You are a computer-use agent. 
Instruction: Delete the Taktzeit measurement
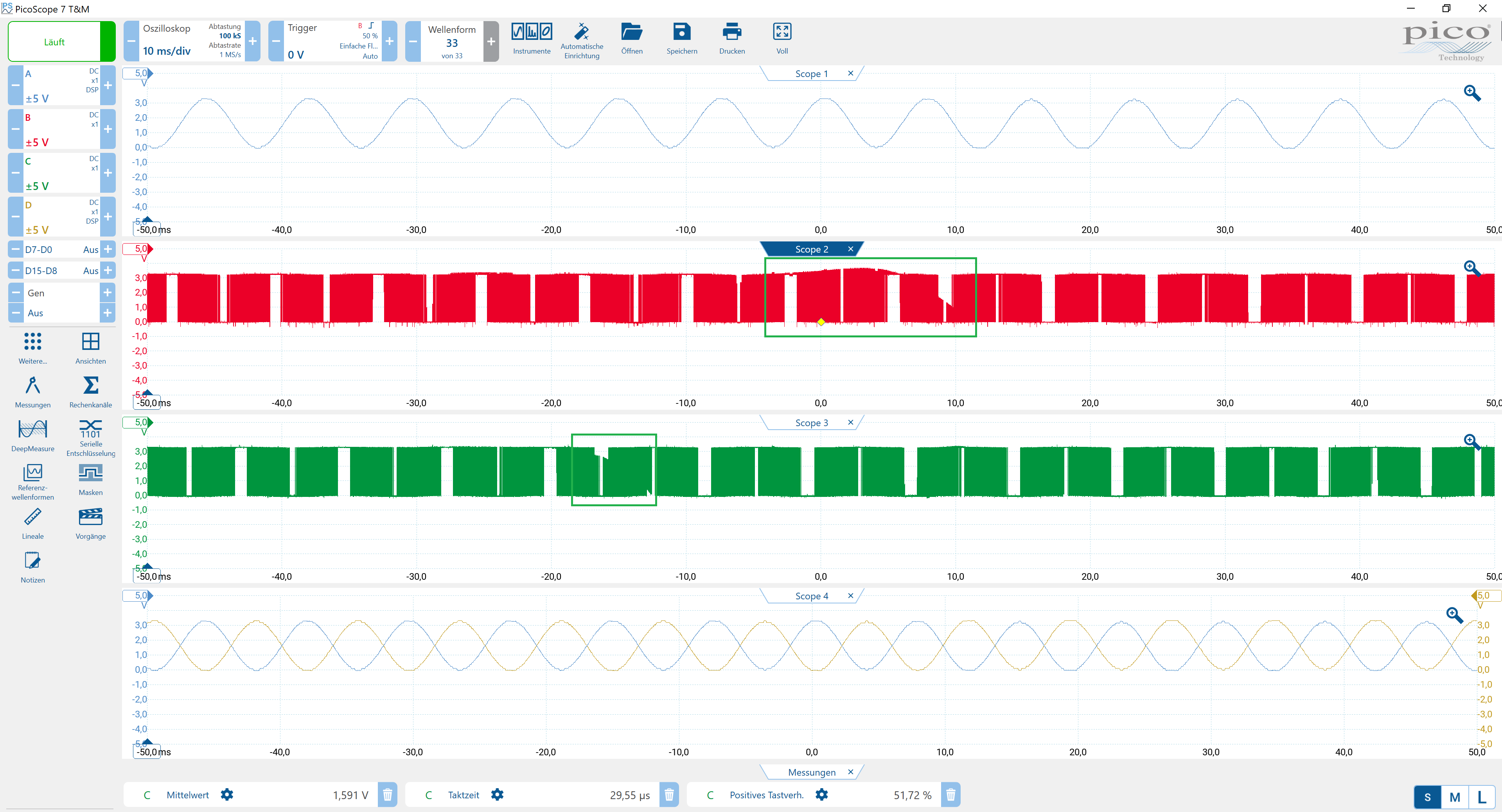coord(669,794)
